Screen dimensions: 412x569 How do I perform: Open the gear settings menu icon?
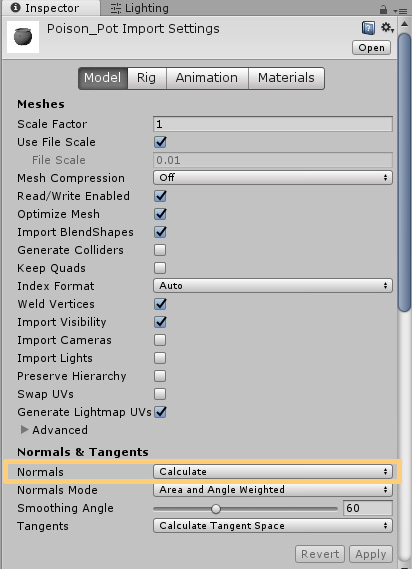point(387,28)
